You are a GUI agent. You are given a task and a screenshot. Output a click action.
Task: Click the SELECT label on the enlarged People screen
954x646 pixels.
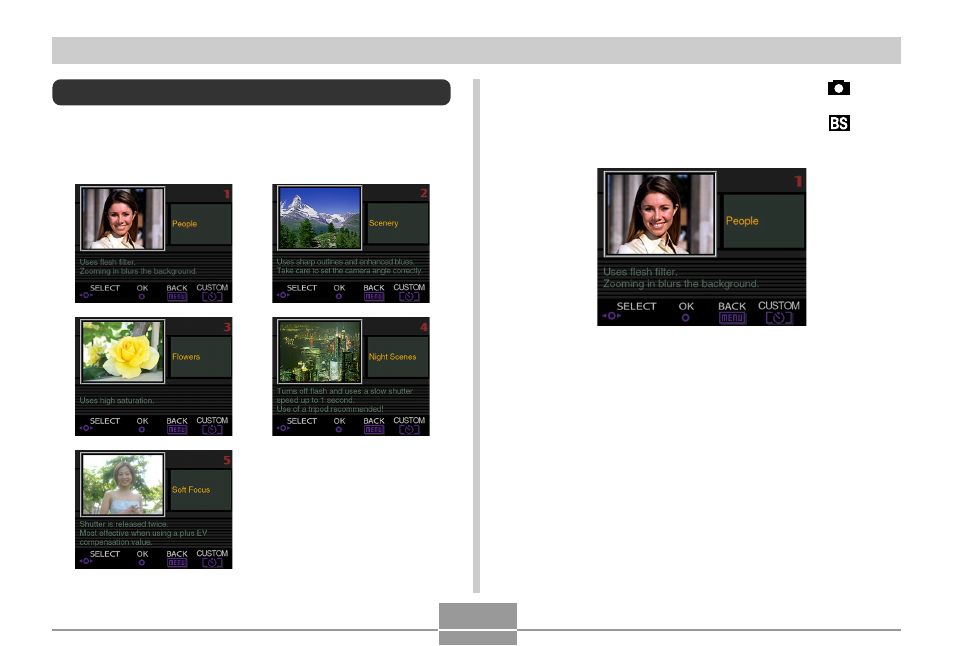636,306
